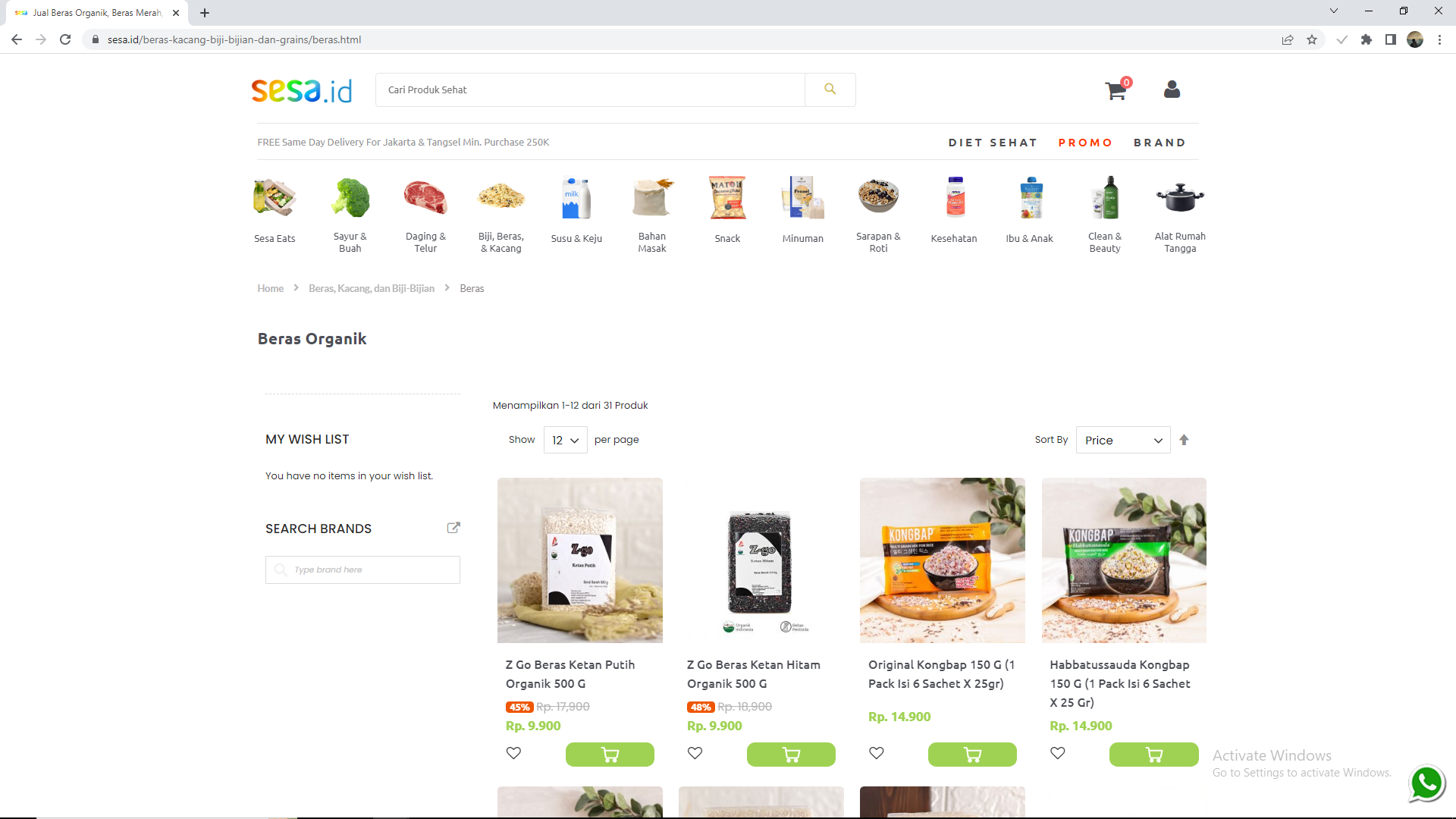Open Alat Rumah Tangga pot icon
Viewport: 1456px width, 819px height.
[x=1180, y=197]
